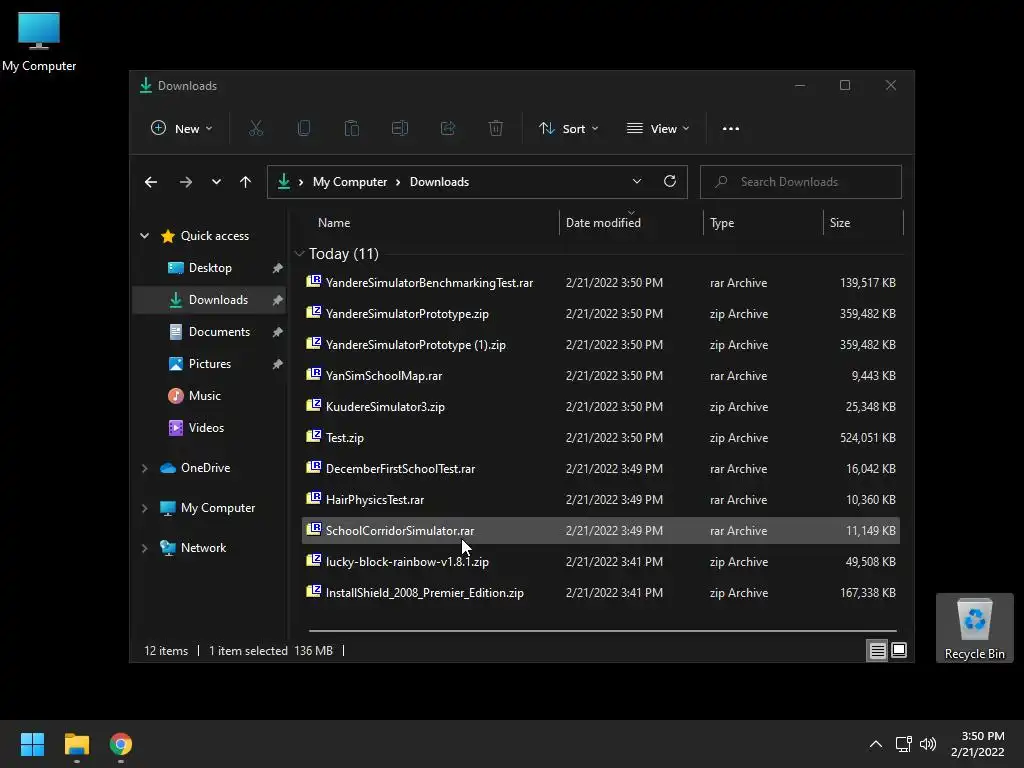Screen dimensions: 1024x768
Task: Switch to details view layout icon
Action: point(877,650)
